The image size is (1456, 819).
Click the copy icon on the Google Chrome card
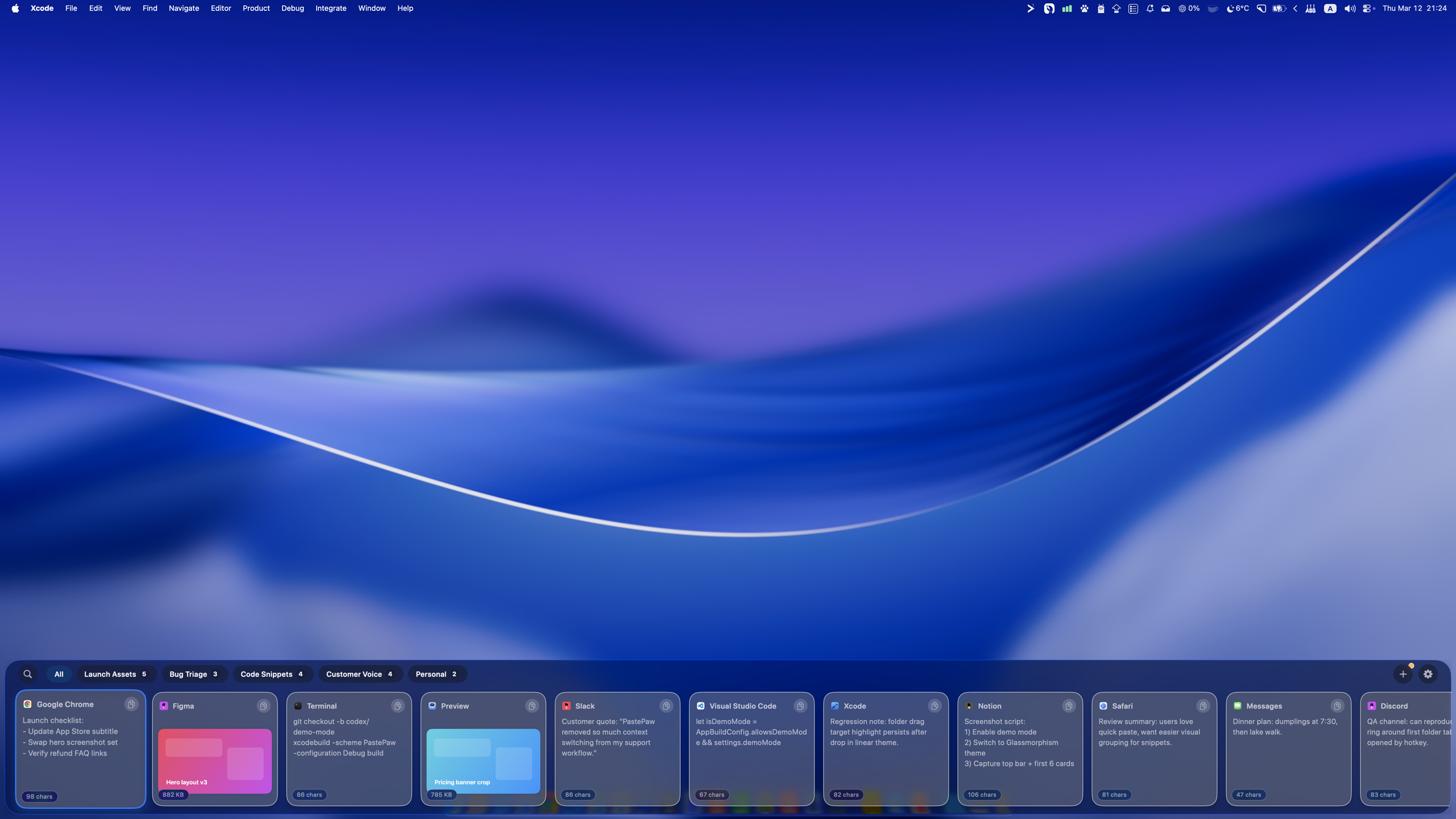[x=131, y=704]
